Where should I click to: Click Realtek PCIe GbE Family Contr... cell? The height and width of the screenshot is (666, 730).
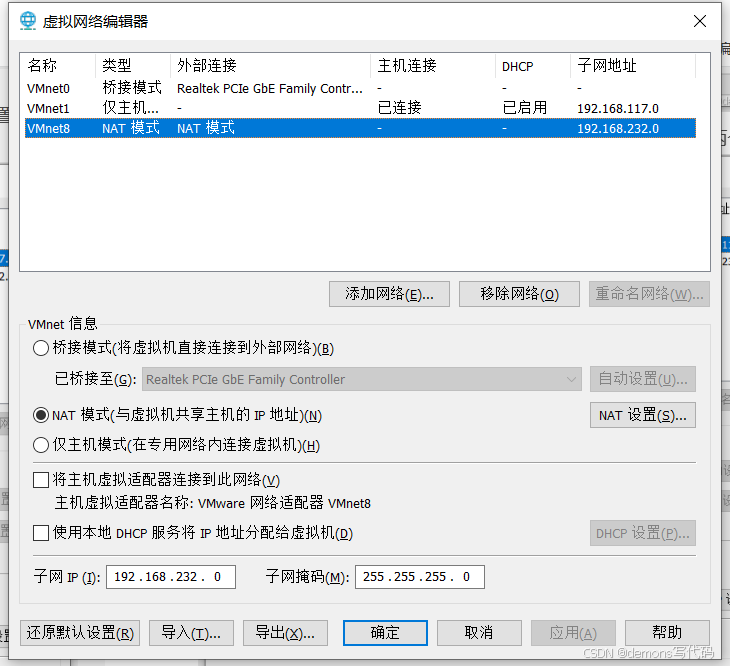270,88
